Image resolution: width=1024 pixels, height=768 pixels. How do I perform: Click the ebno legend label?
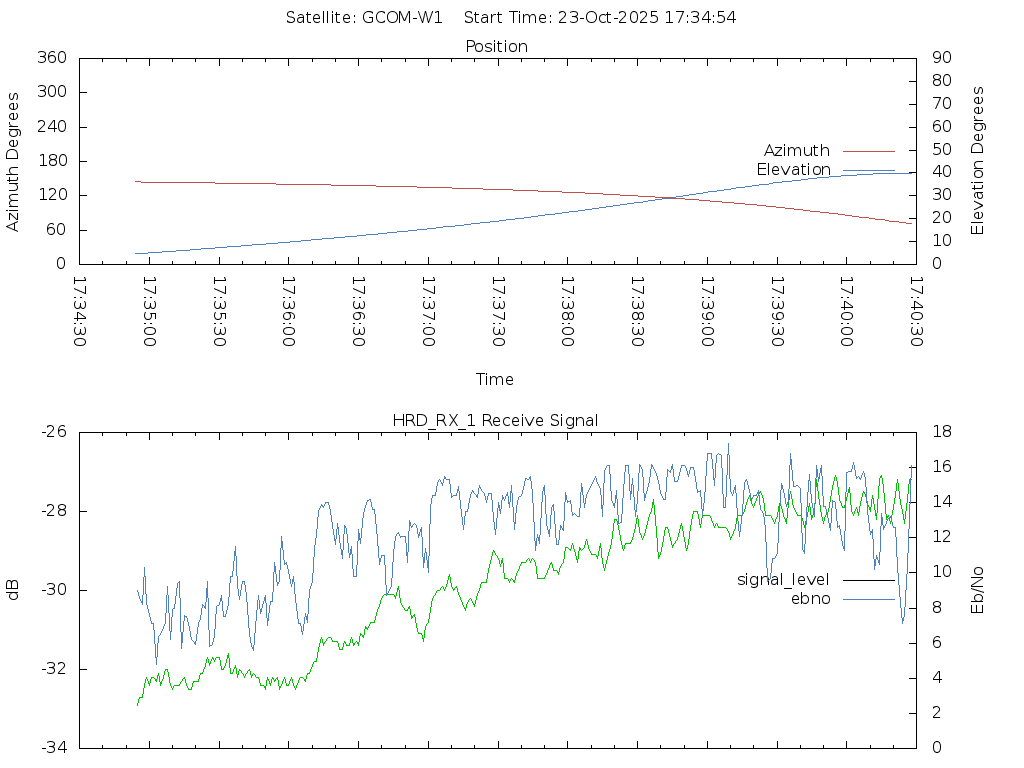click(x=810, y=598)
